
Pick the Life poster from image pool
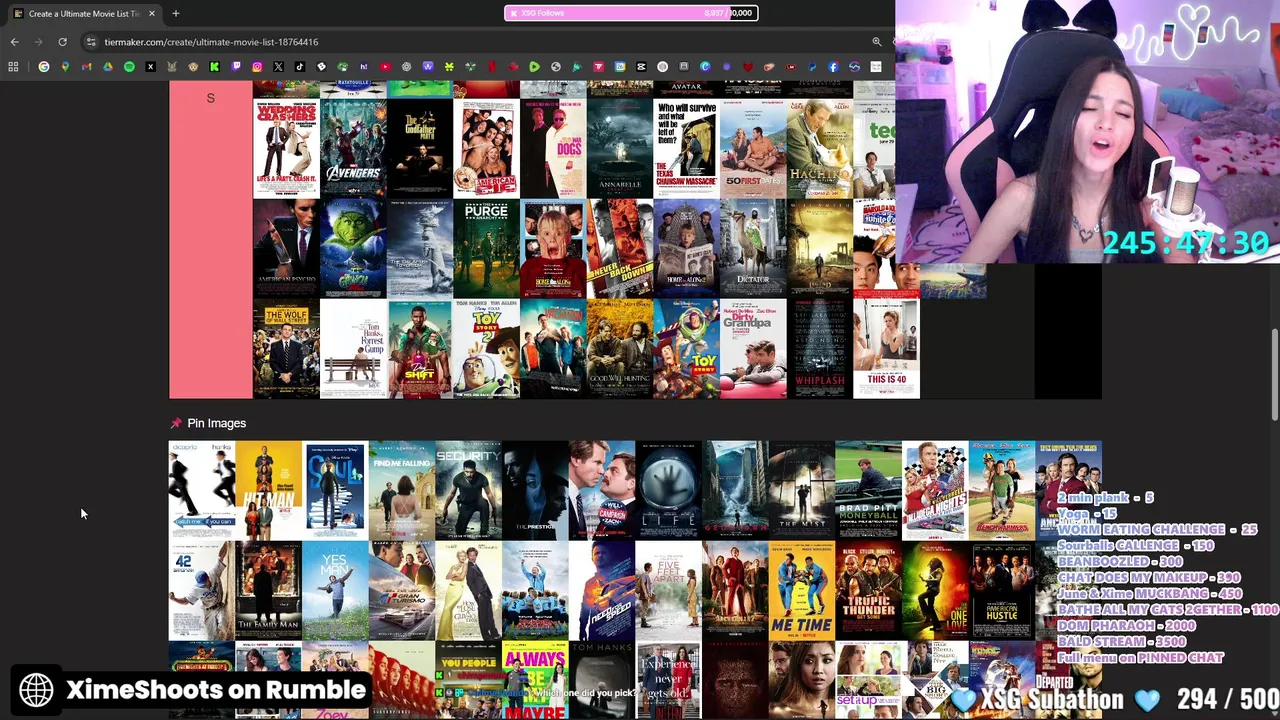point(668,490)
